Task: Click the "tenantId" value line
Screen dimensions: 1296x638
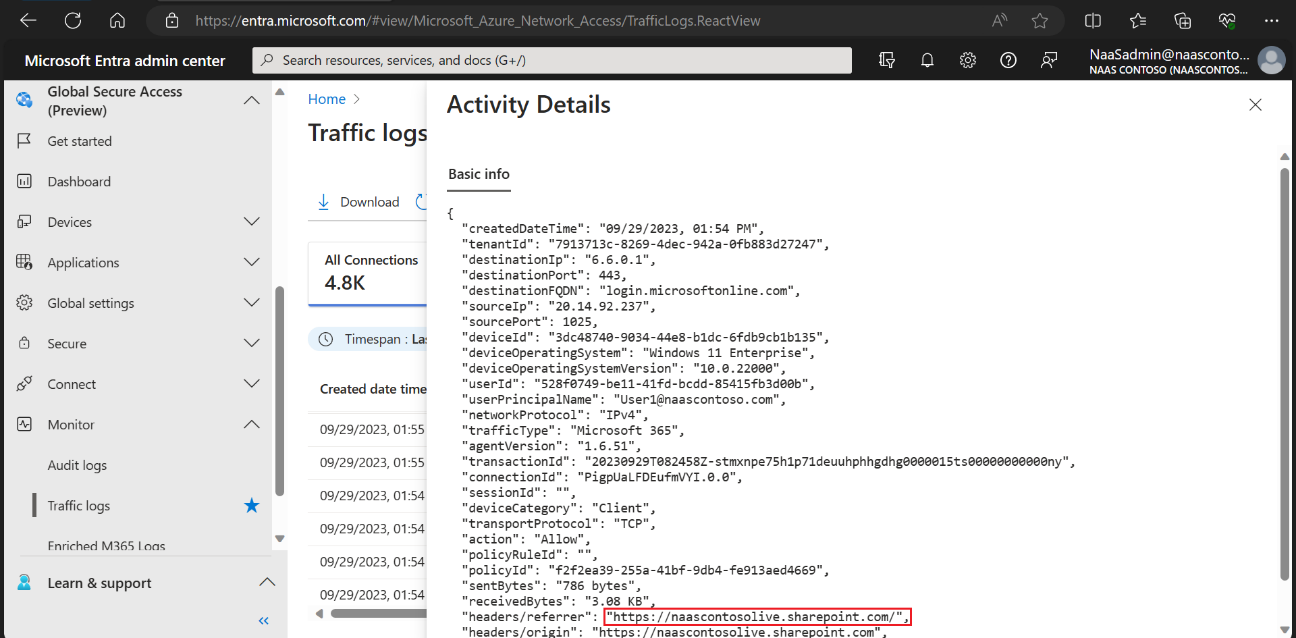Action: pyautogui.click(x=645, y=244)
